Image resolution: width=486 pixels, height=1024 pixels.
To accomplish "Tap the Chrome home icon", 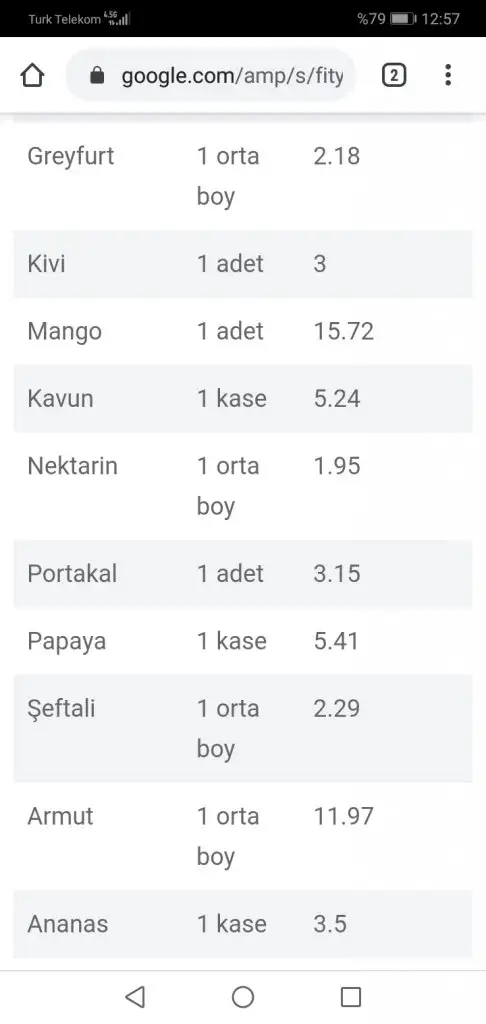I will 32,76.
